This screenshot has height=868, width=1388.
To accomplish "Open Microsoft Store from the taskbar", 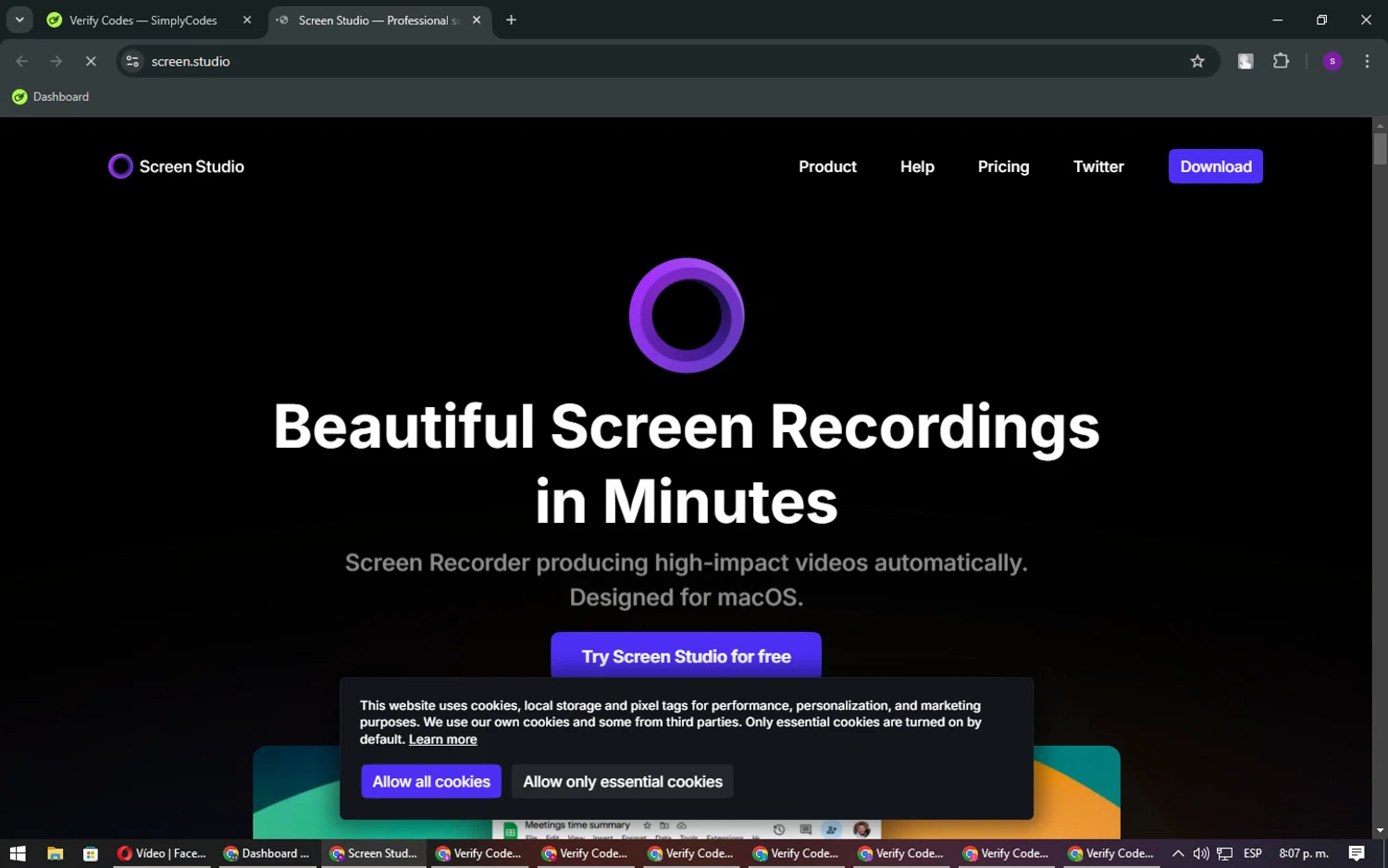I will [90, 853].
